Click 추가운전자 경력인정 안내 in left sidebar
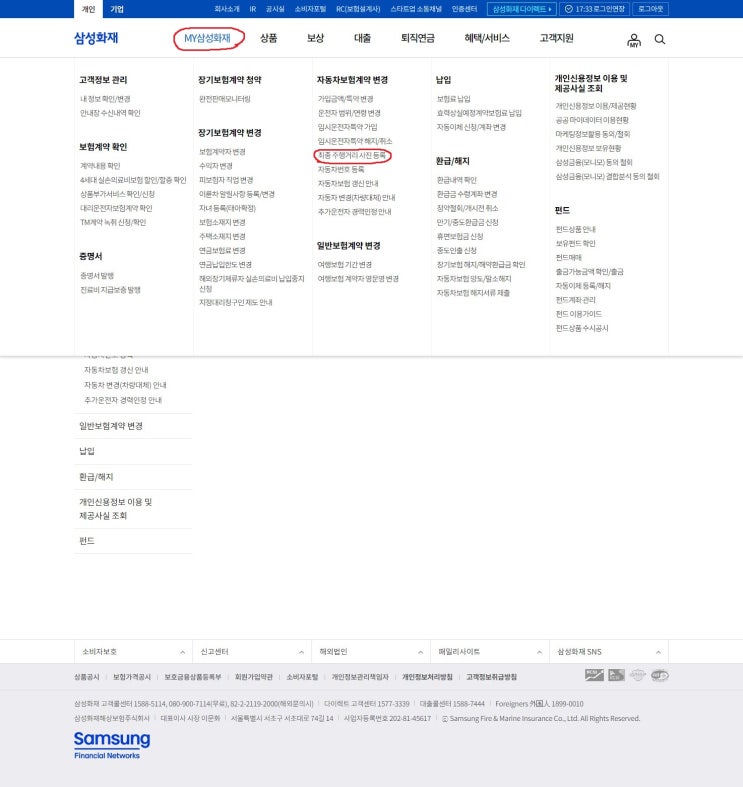The image size is (743, 787). click(x=122, y=401)
